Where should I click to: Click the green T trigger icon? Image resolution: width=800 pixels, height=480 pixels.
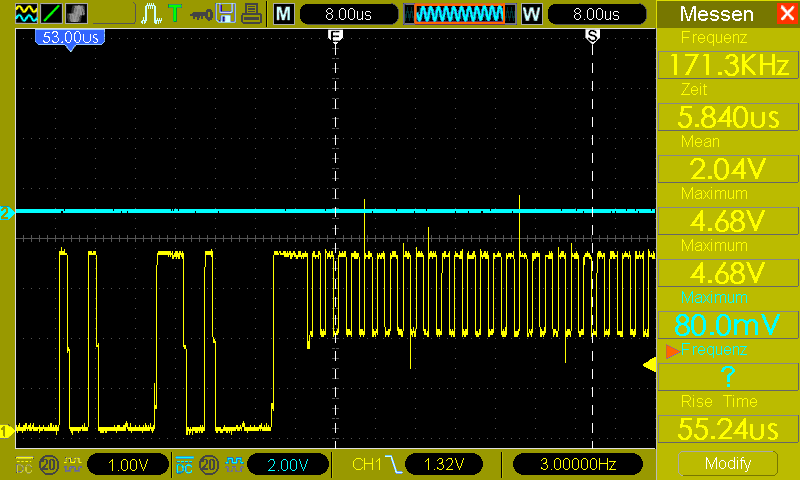pos(175,13)
